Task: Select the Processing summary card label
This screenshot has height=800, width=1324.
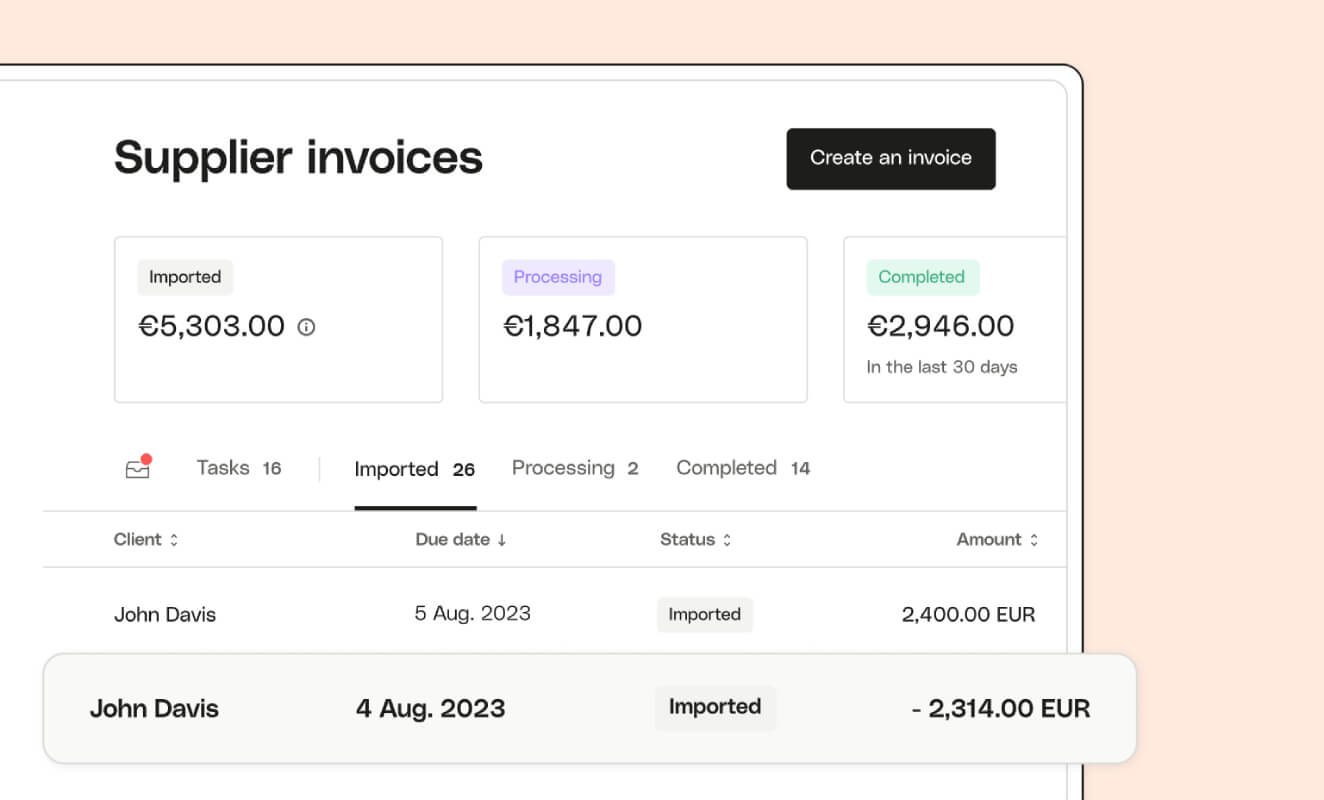Action: (558, 277)
